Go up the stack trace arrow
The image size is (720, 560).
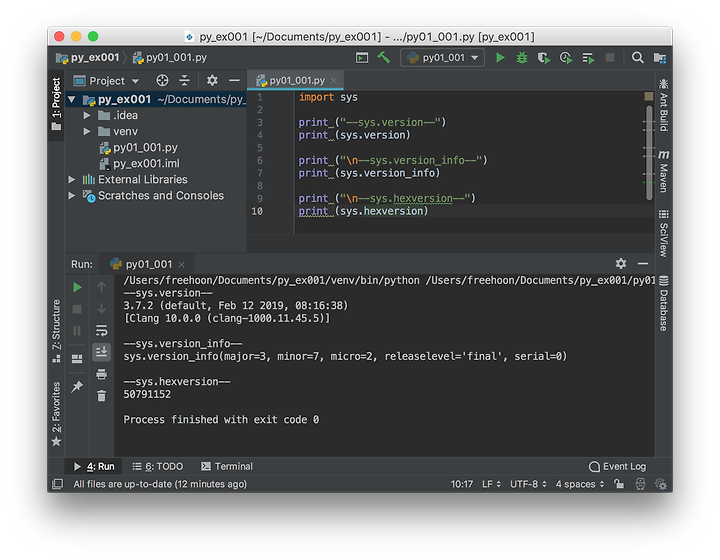(x=101, y=287)
